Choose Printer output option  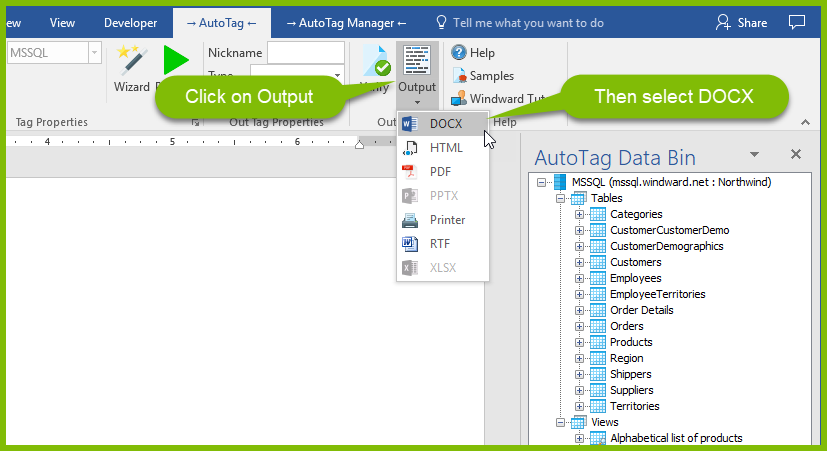click(443, 220)
